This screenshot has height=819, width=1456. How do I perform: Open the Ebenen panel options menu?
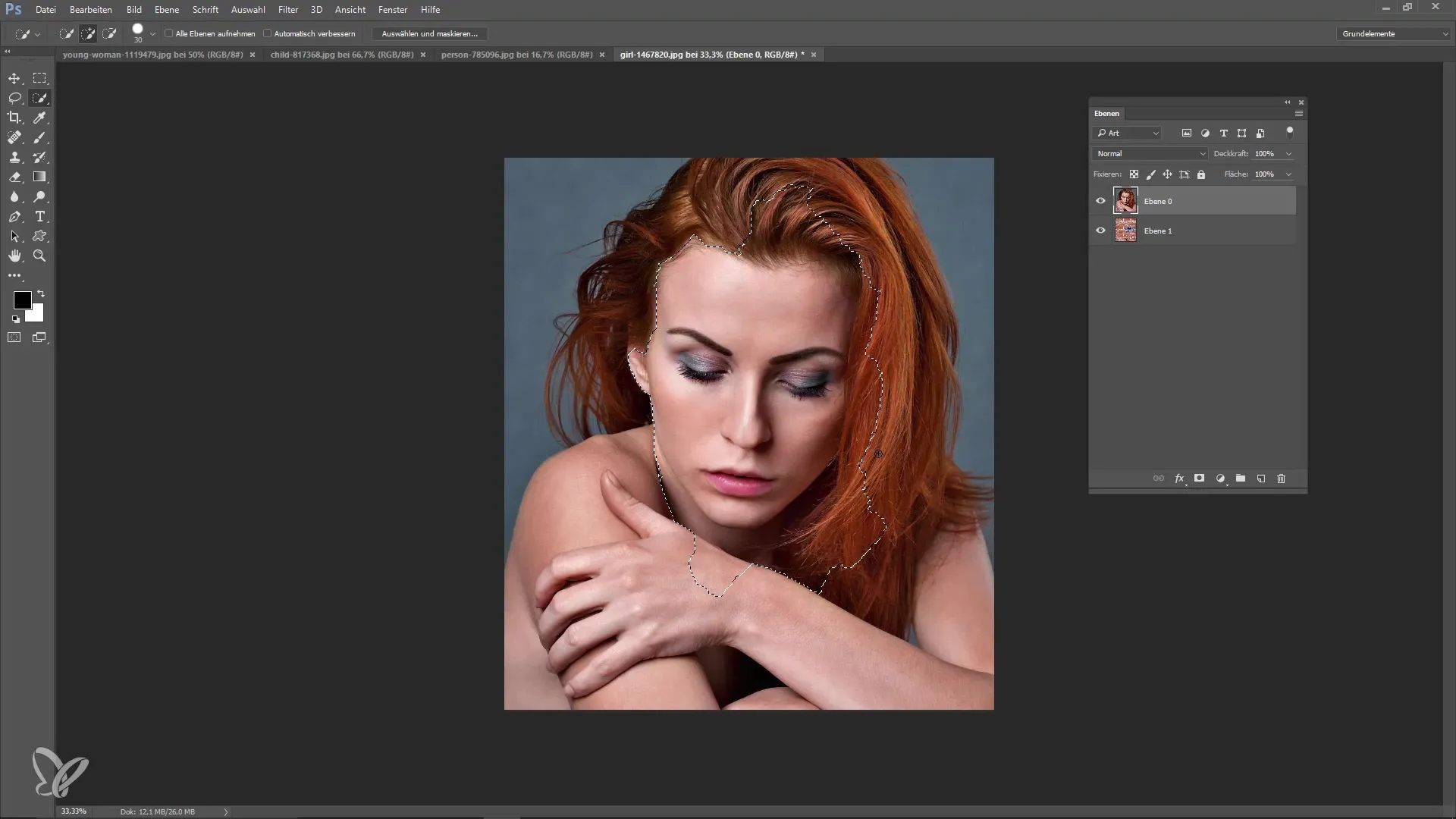tap(1298, 114)
